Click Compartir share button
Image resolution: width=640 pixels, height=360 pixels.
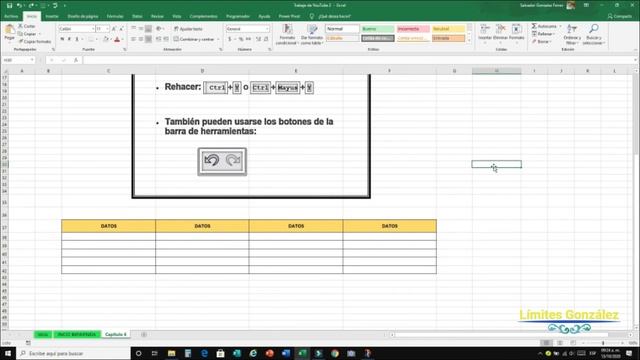click(x=620, y=16)
